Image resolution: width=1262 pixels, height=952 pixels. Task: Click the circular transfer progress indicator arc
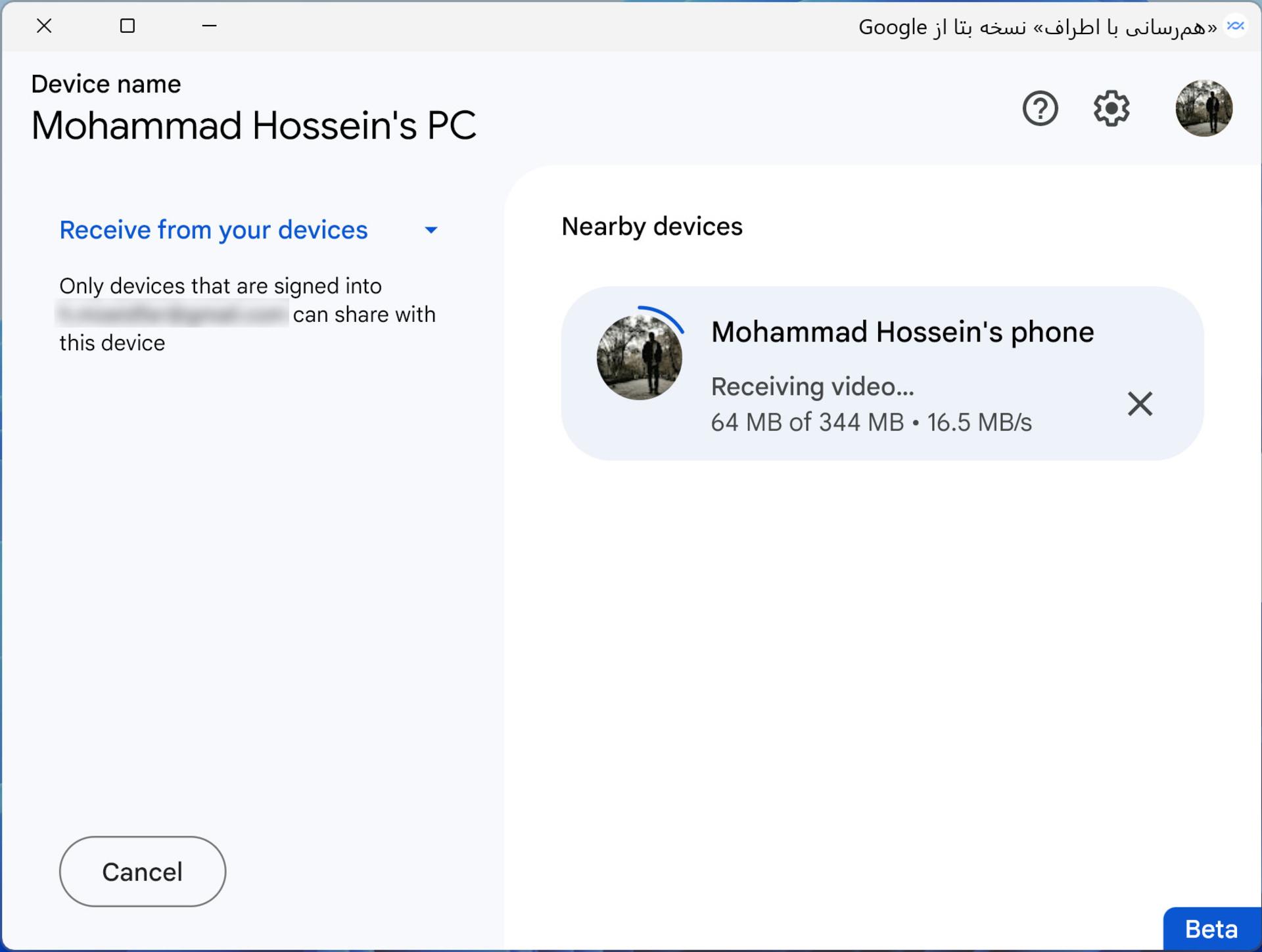[x=663, y=317]
